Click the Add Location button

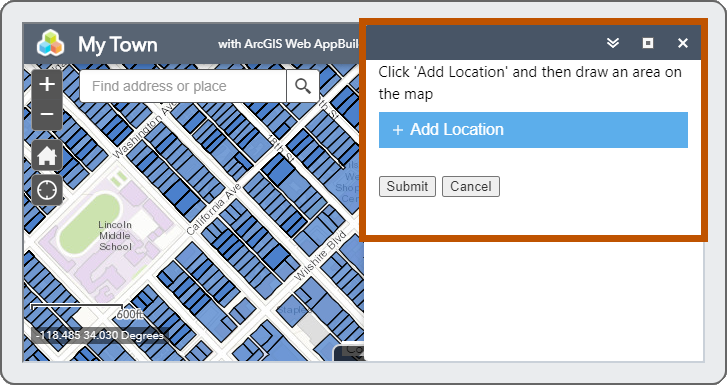533,130
